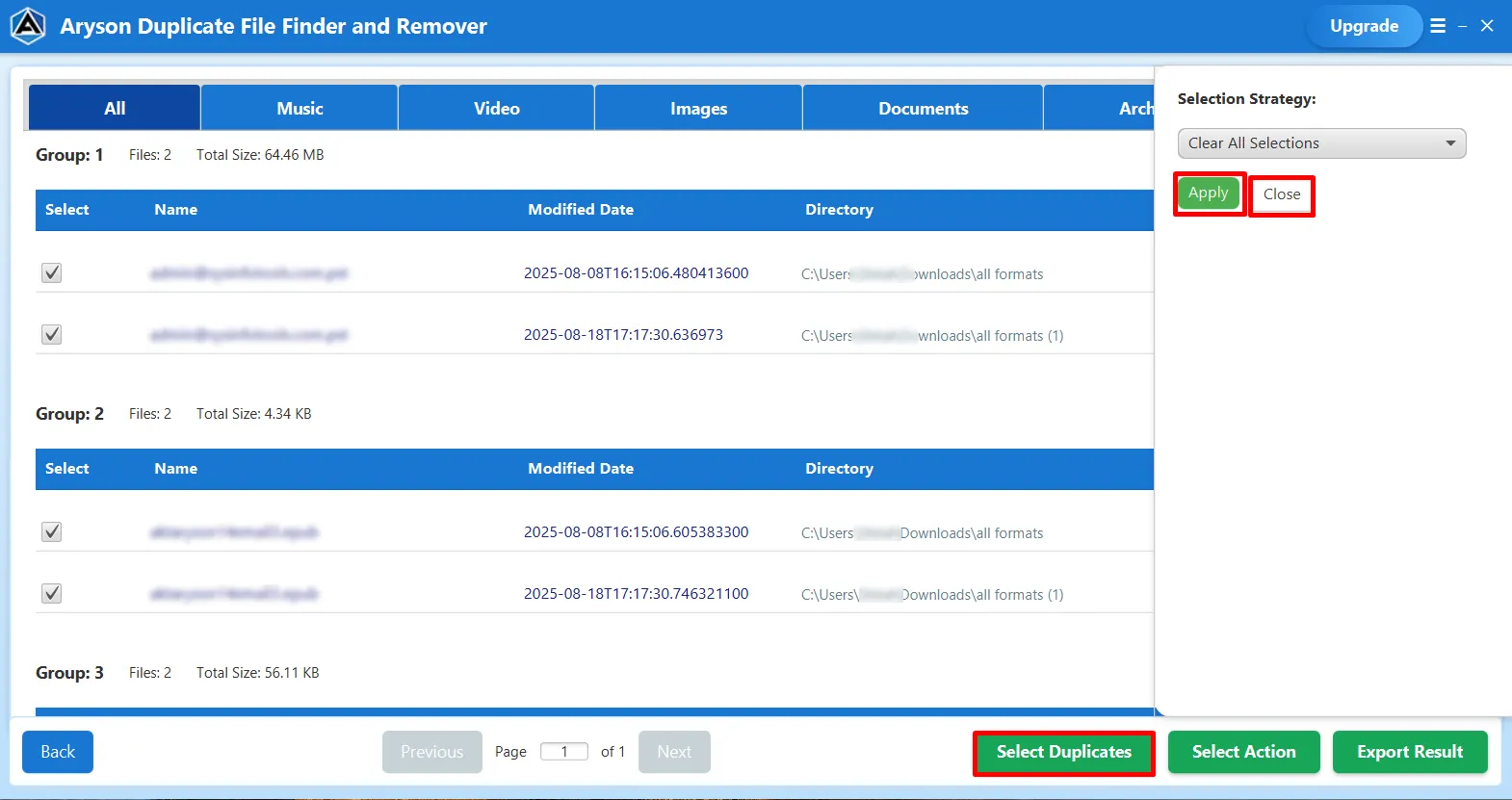Minimize the application window
The height and width of the screenshot is (800, 1512).
click(1462, 26)
